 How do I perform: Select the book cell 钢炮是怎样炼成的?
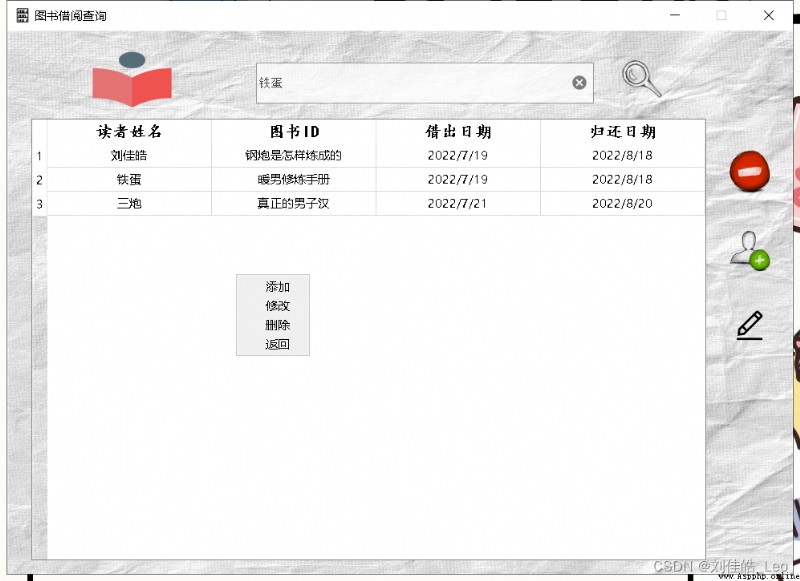click(x=294, y=156)
